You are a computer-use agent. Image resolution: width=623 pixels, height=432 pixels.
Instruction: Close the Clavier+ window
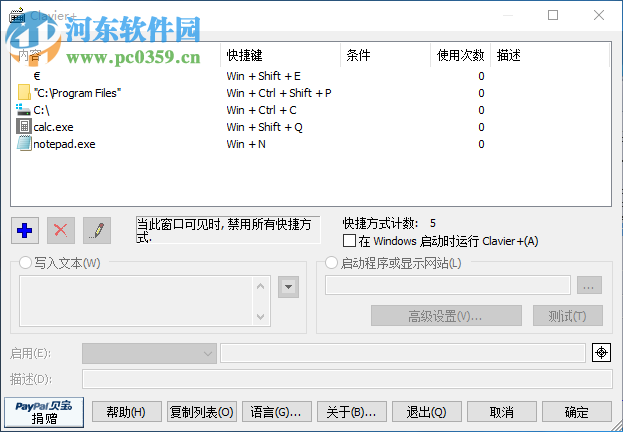tap(599, 15)
